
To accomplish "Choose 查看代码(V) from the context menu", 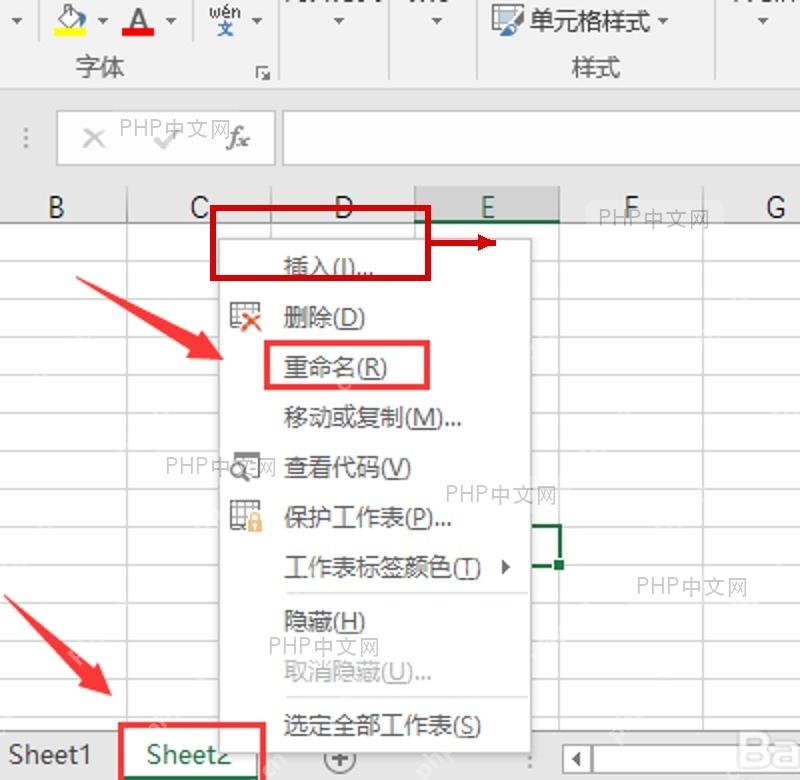I will (x=375, y=467).
